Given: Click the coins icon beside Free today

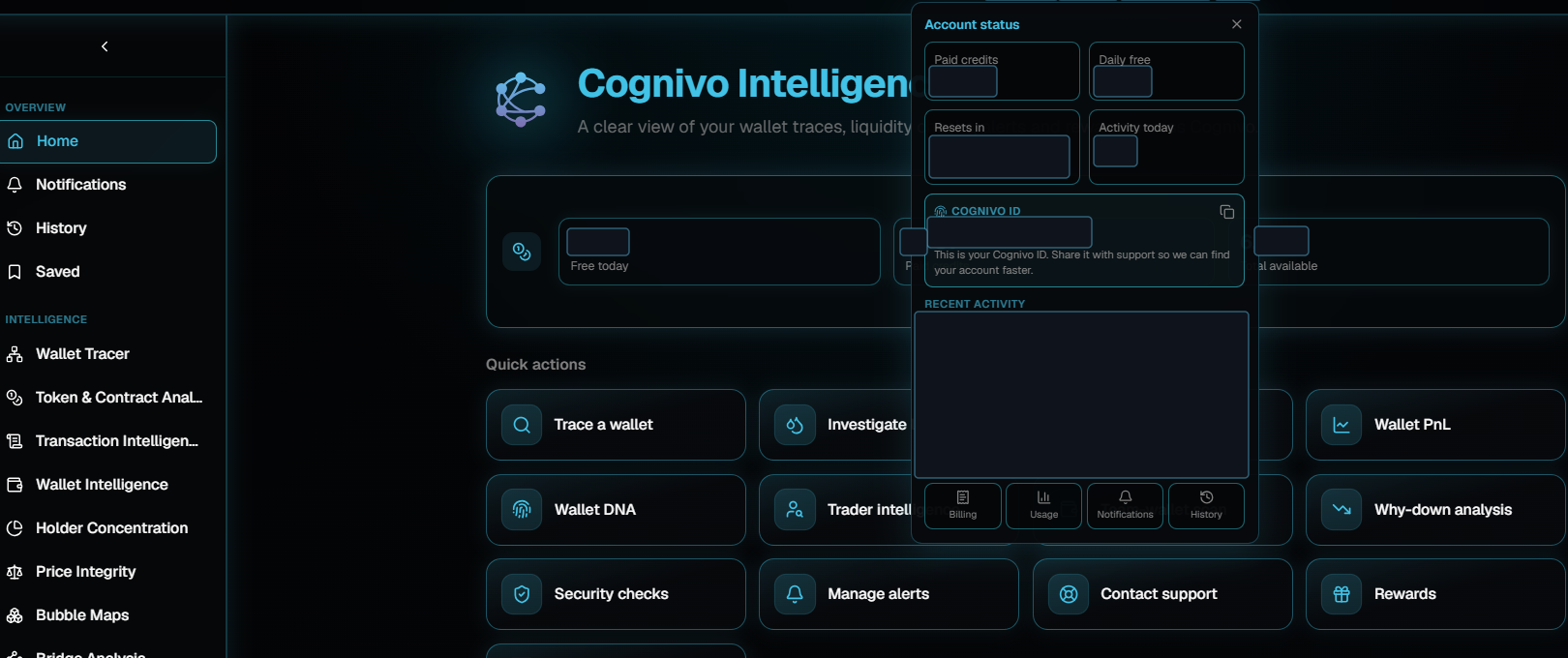Looking at the screenshot, I should click(522, 252).
